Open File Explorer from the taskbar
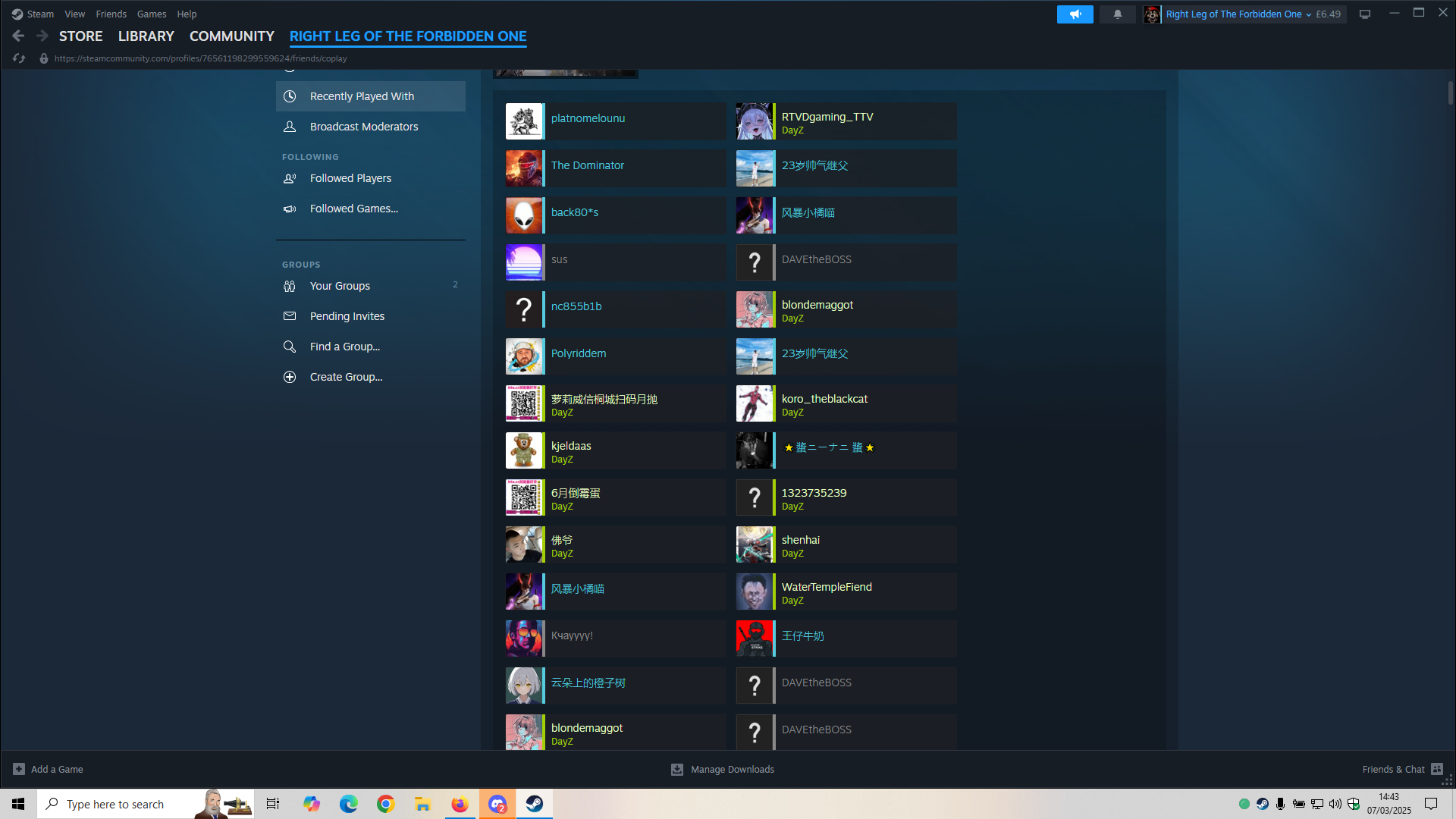 tap(423, 804)
